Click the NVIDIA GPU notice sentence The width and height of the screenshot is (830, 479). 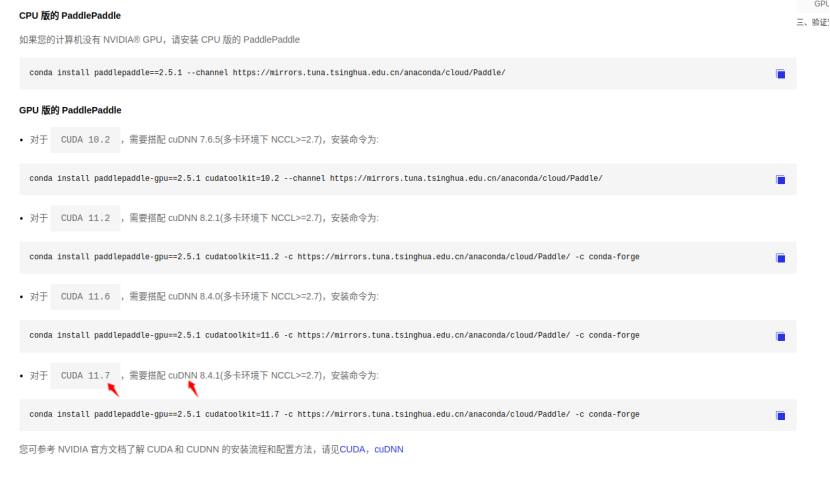point(159,40)
